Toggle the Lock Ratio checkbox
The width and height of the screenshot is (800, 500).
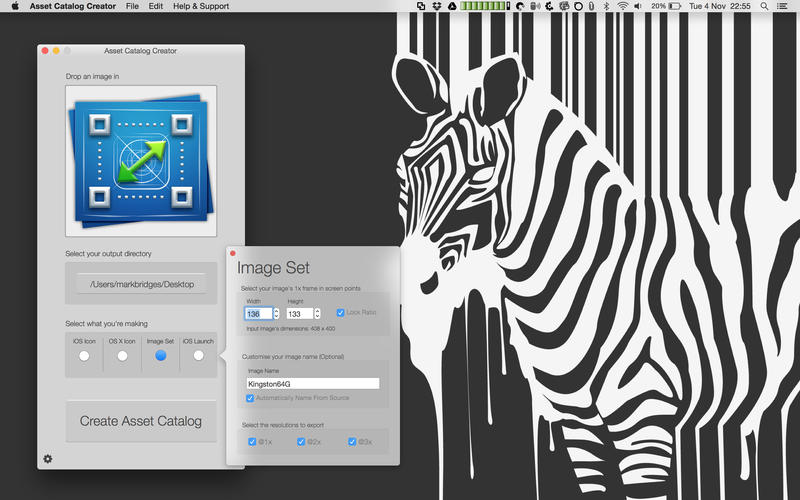pyautogui.click(x=340, y=312)
